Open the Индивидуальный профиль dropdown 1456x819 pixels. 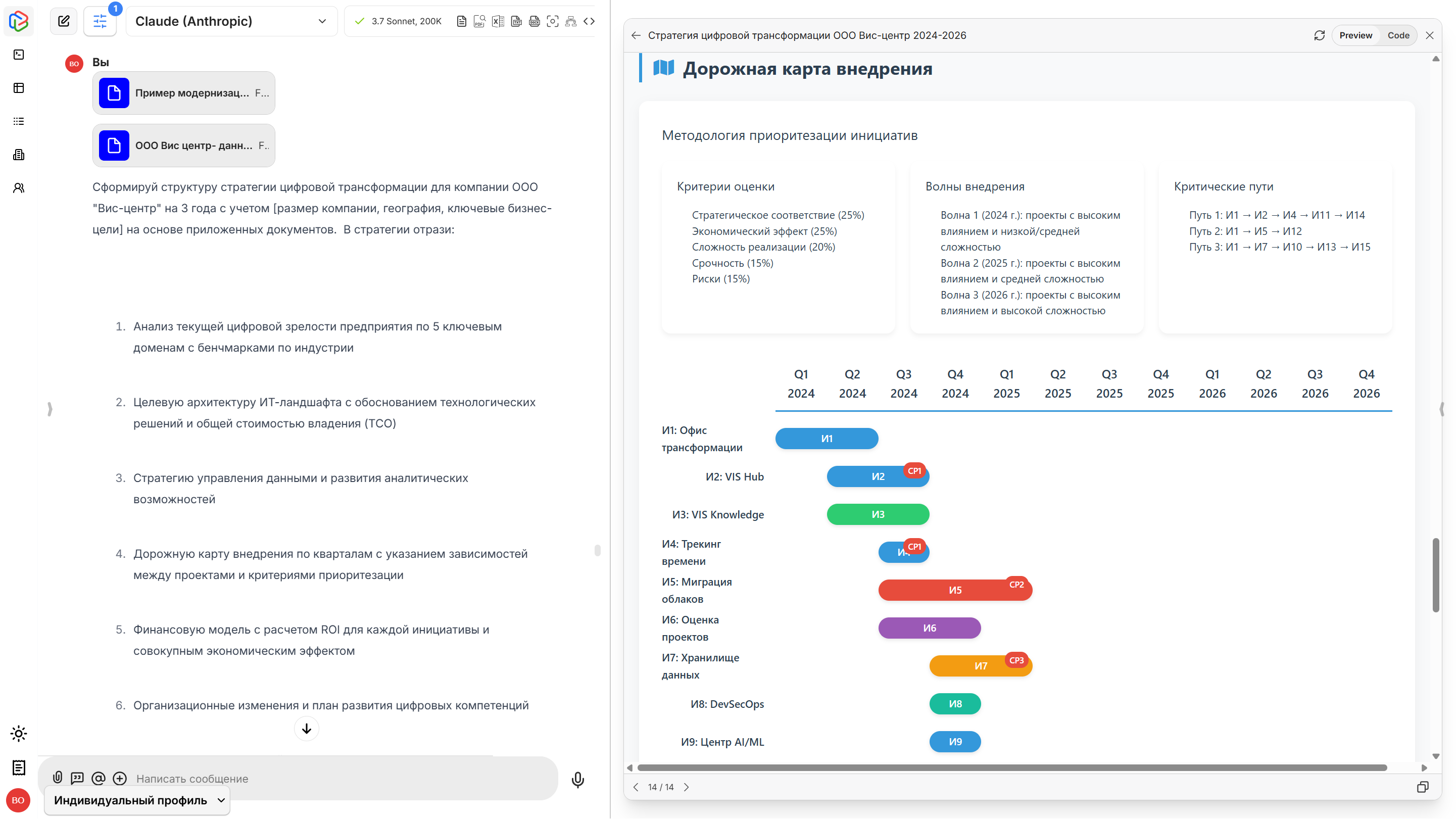pyautogui.click(x=137, y=800)
